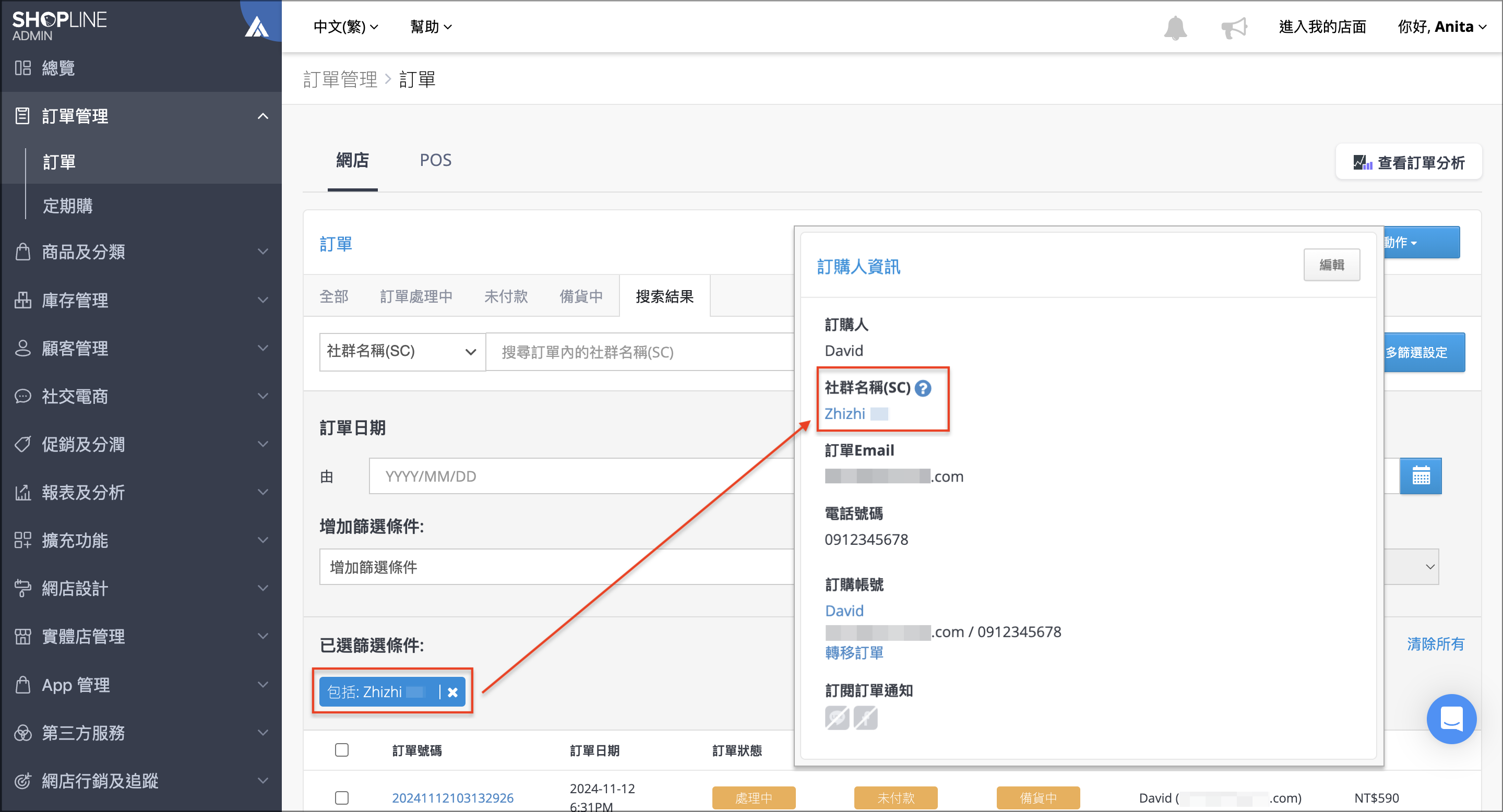
Task: Click the 編輯 button in 訂購人資訊
Action: 1331,265
